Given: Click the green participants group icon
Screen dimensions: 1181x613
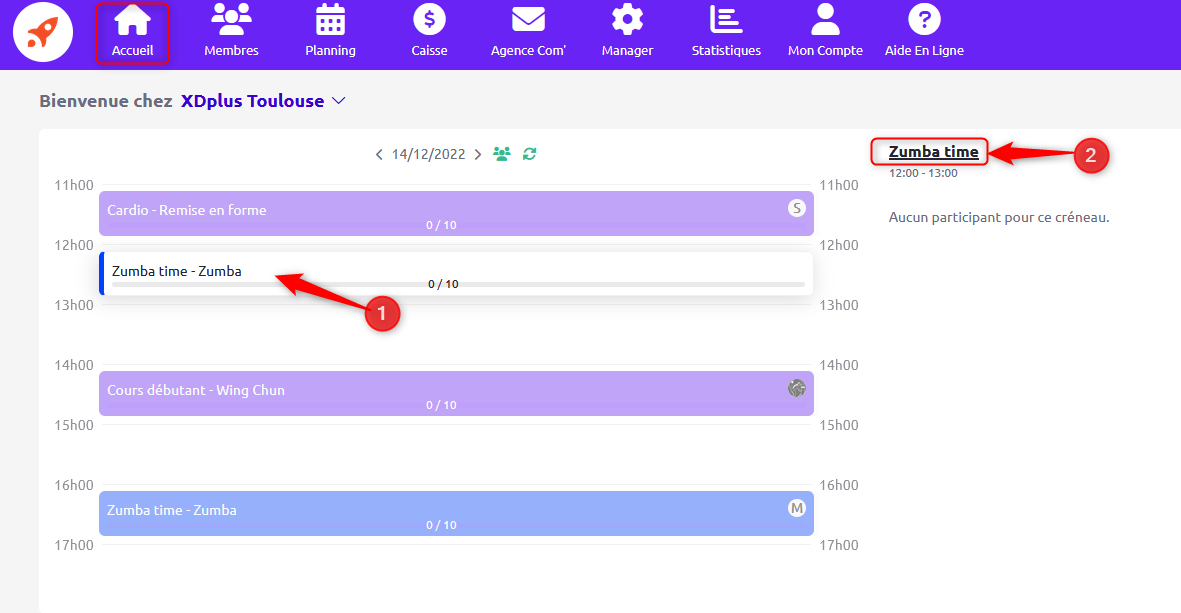Looking at the screenshot, I should (x=502, y=154).
